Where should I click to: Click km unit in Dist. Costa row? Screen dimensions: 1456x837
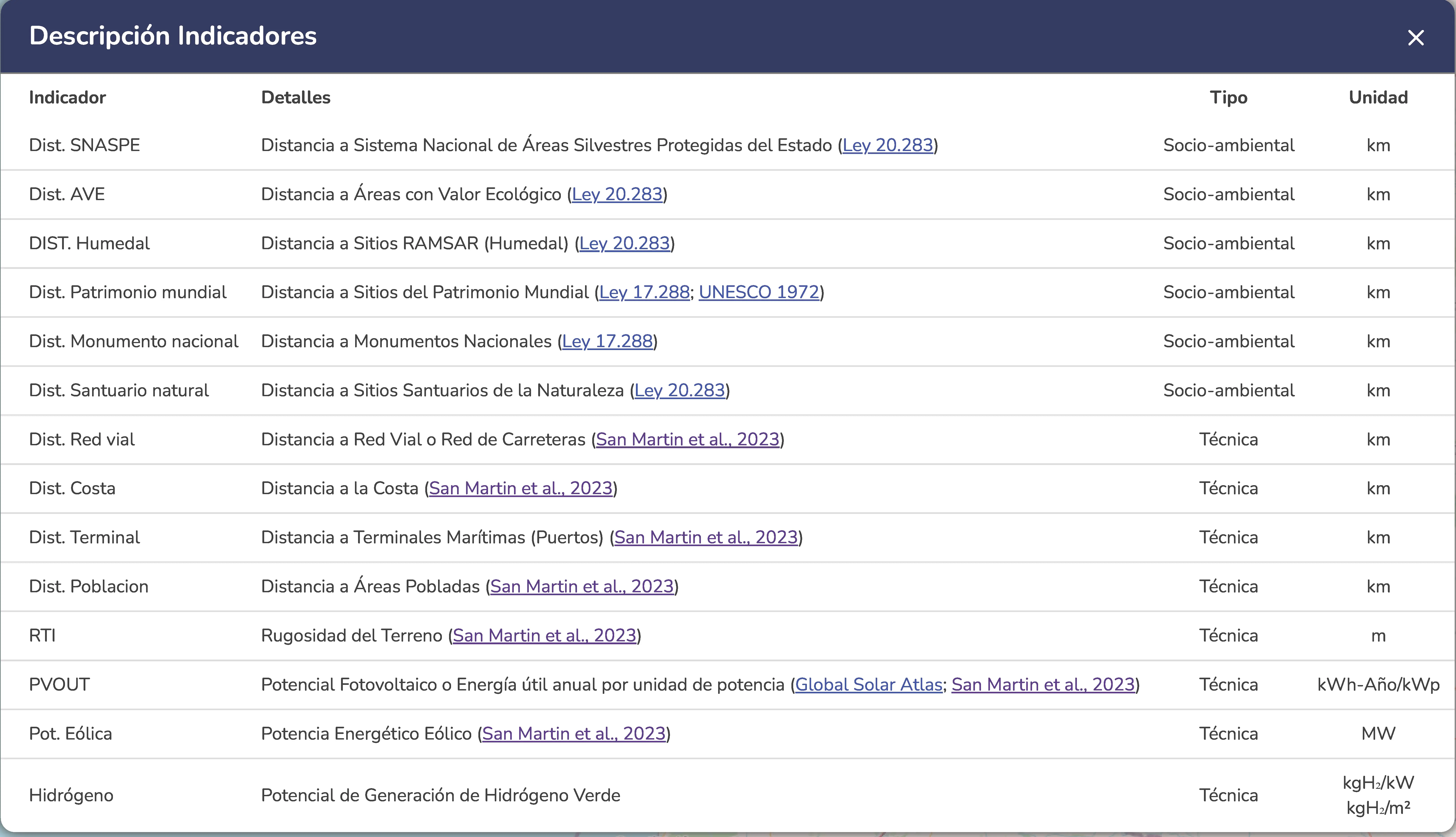pos(1378,489)
